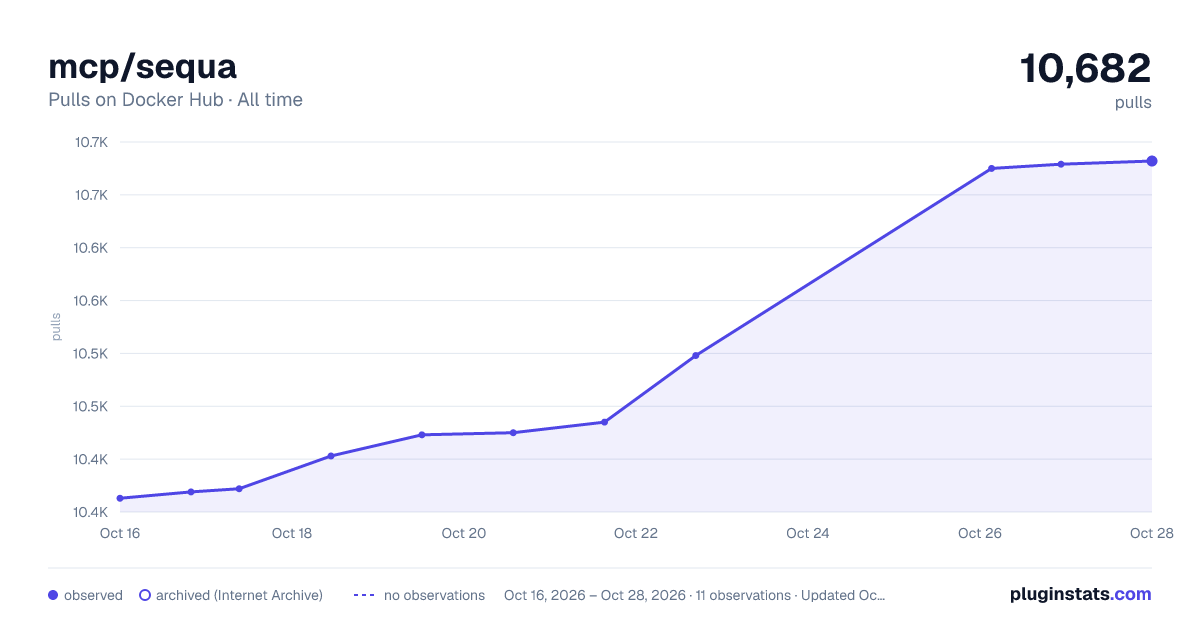Select the data point between Oct 22 and Oct 24
The width and height of the screenshot is (1200, 630).
point(696,355)
